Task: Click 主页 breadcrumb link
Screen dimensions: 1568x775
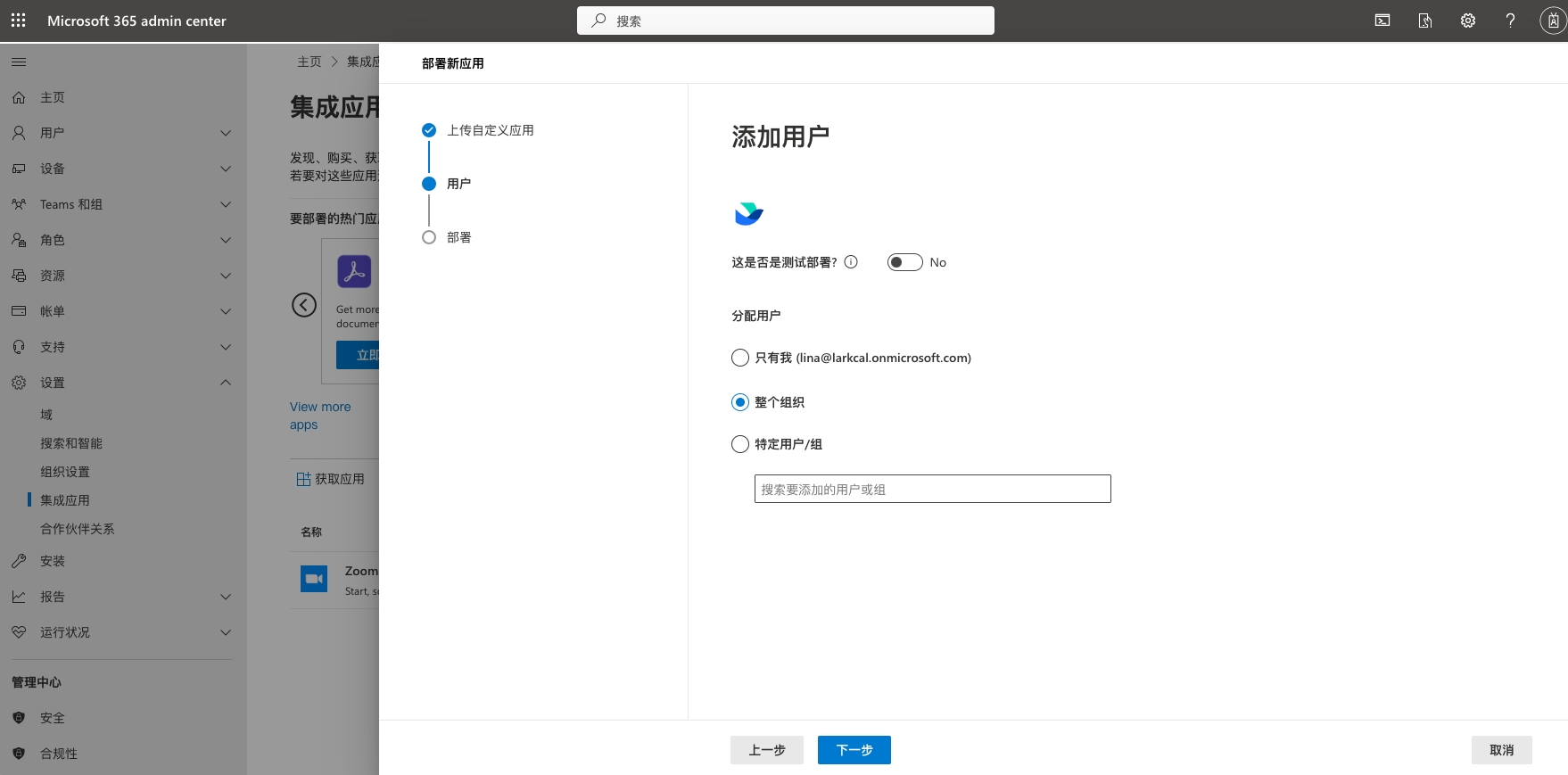Action: tap(309, 62)
